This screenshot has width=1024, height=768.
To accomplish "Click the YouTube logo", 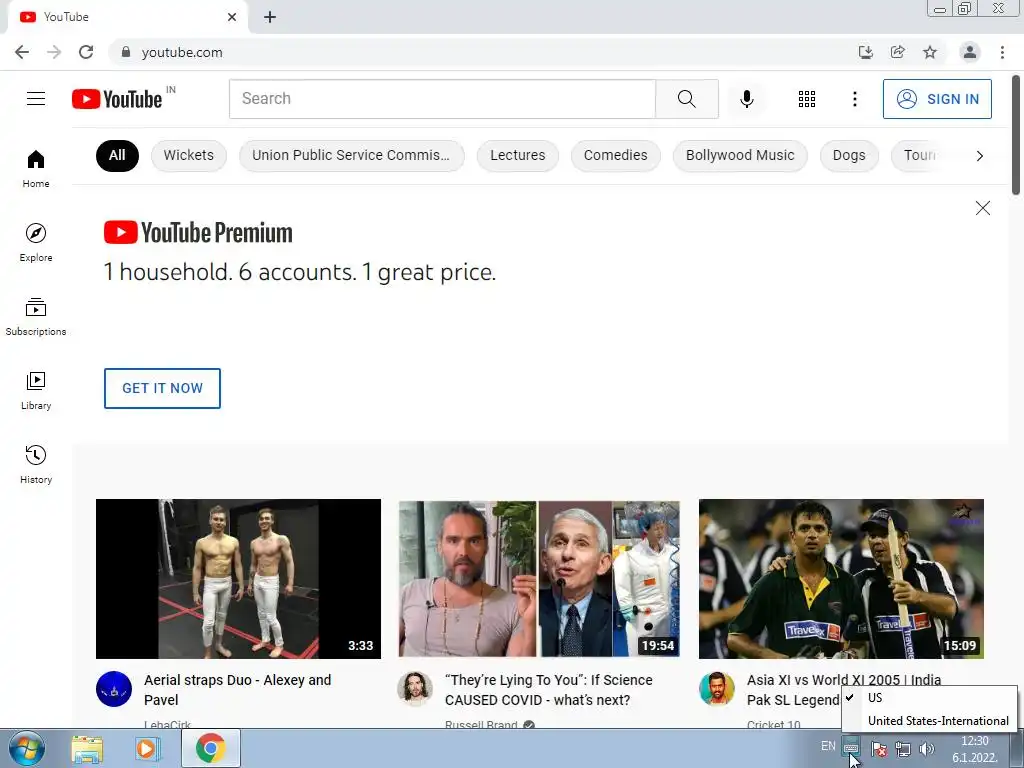I will coord(117,99).
